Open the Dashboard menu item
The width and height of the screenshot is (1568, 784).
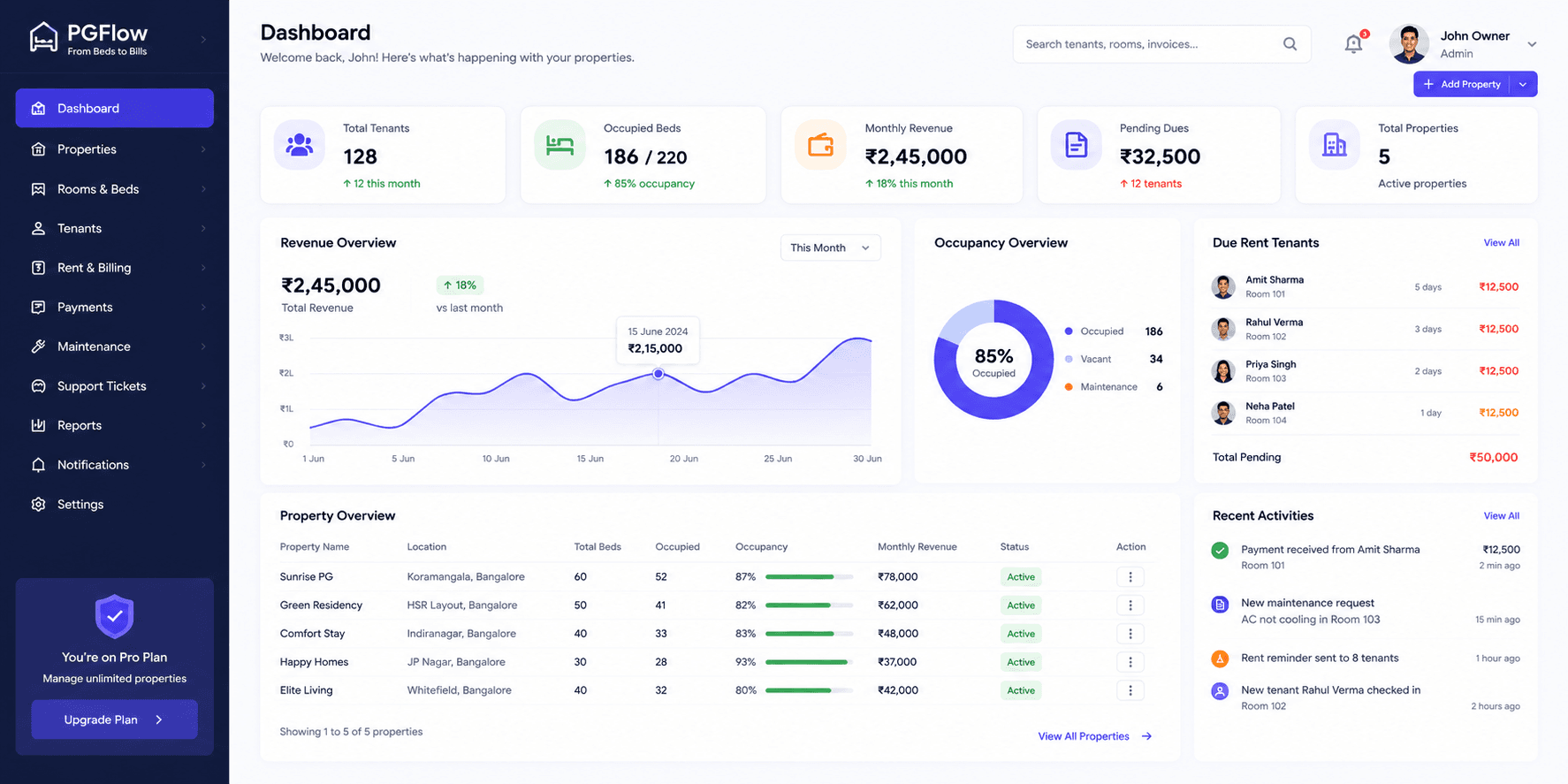click(114, 108)
